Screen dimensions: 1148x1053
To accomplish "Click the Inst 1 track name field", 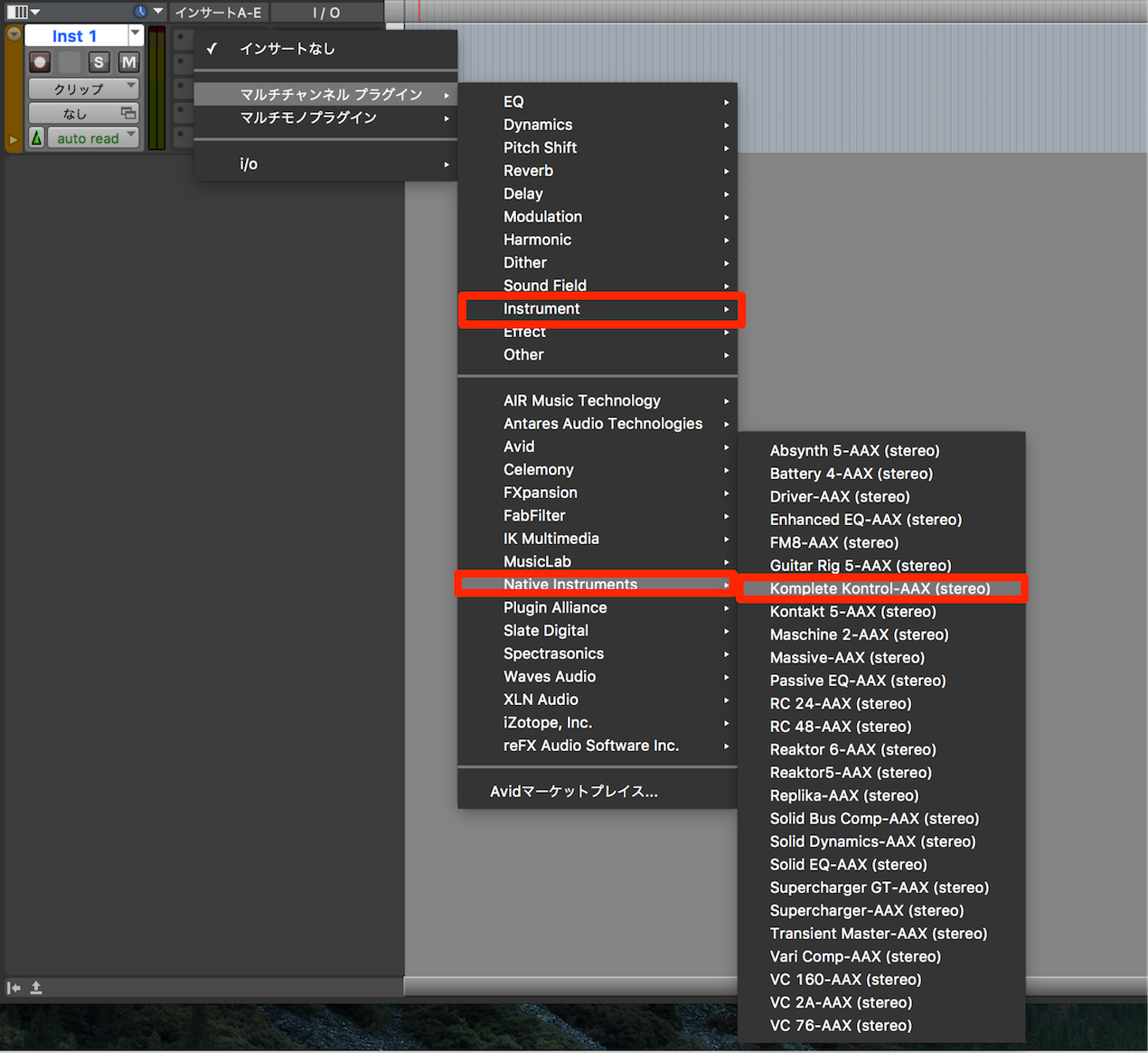I will click(x=76, y=35).
